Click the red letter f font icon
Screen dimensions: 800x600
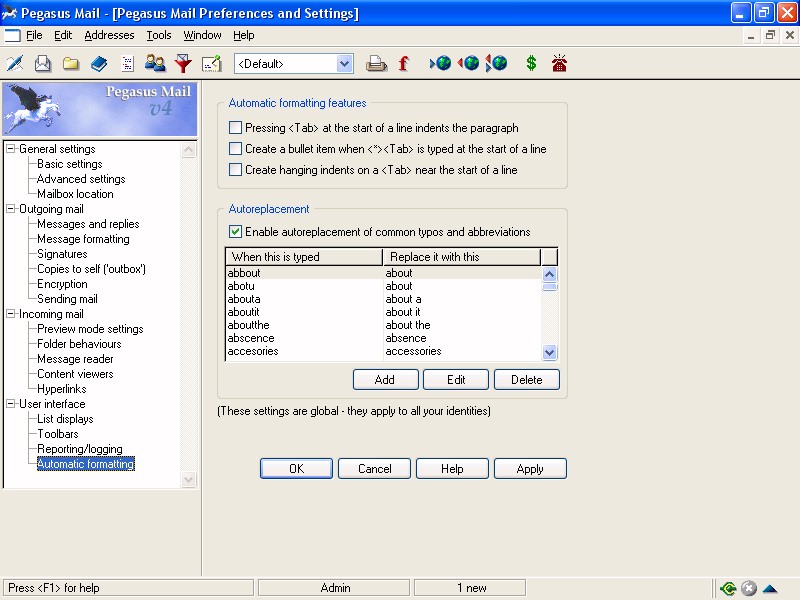click(x=404, y=63)
